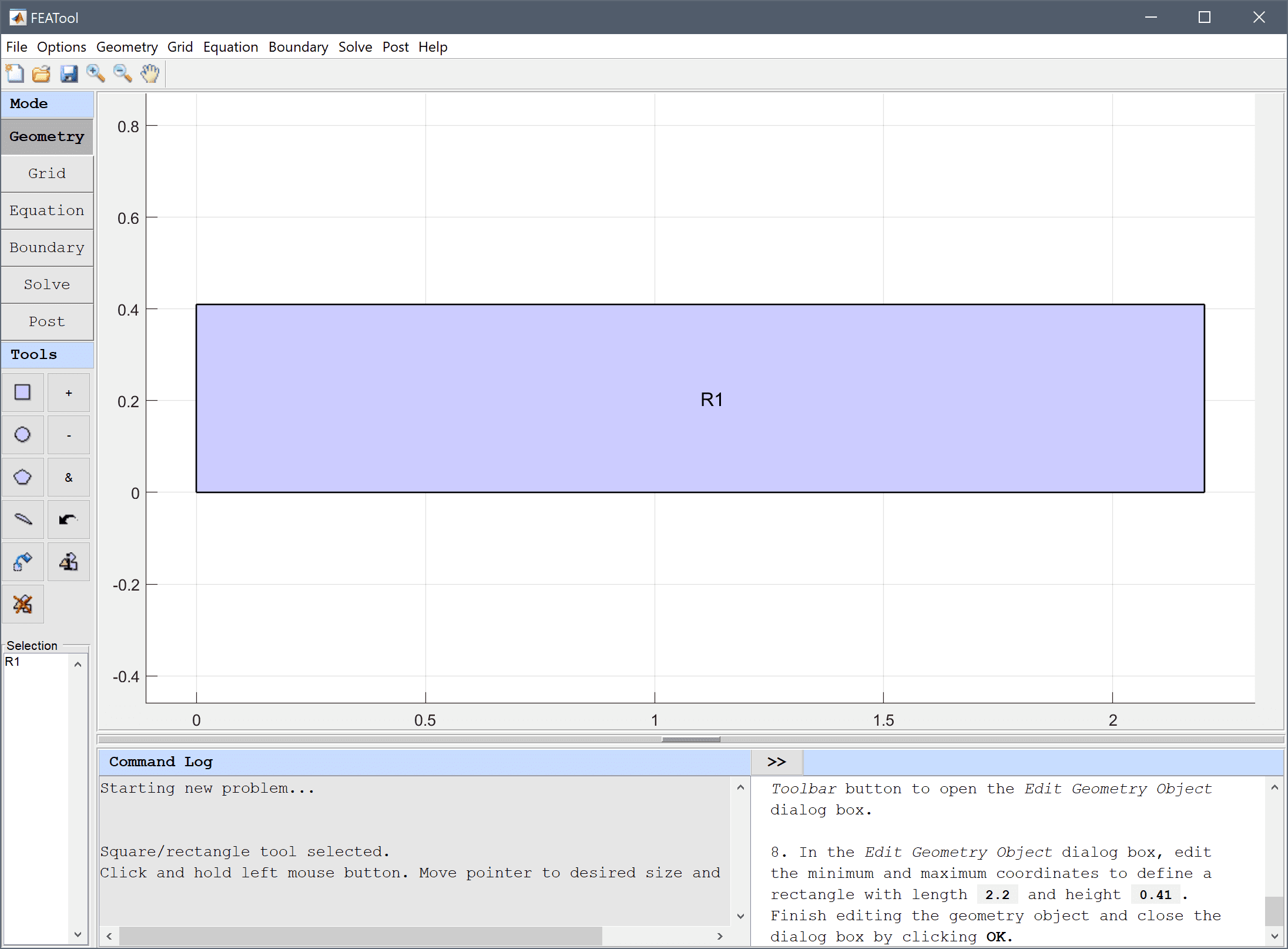This screenshot has height=949, width=1288.
Task: Select R1 in the Selection list
Action: coord(12,662)
